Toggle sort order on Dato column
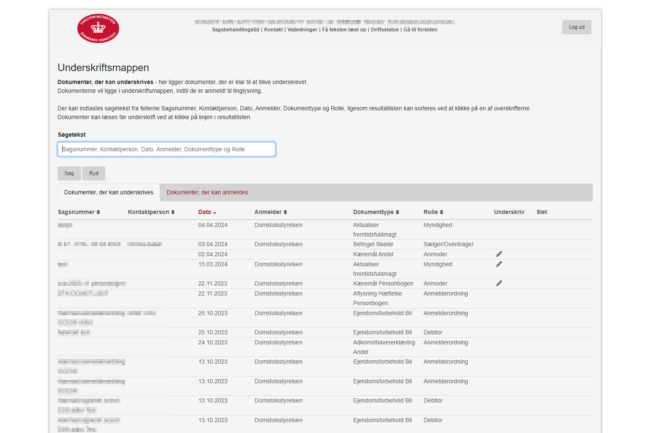Screen dimensions: 650x433 coord(207,212)
